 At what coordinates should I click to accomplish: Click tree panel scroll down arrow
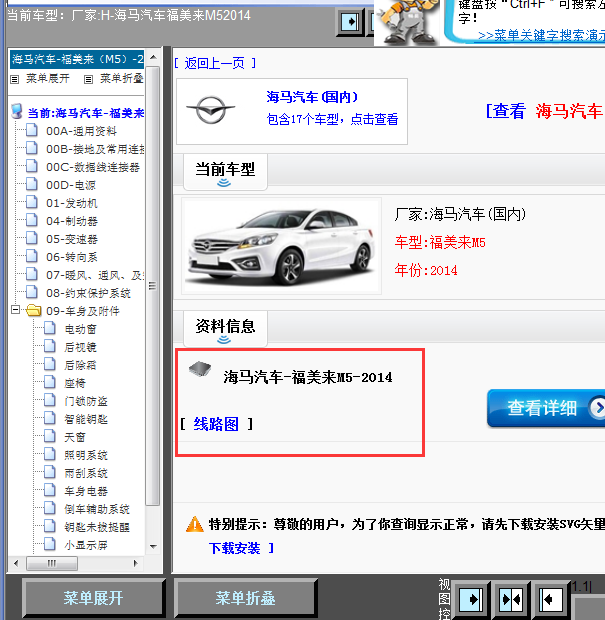click(x=153, y=546)
